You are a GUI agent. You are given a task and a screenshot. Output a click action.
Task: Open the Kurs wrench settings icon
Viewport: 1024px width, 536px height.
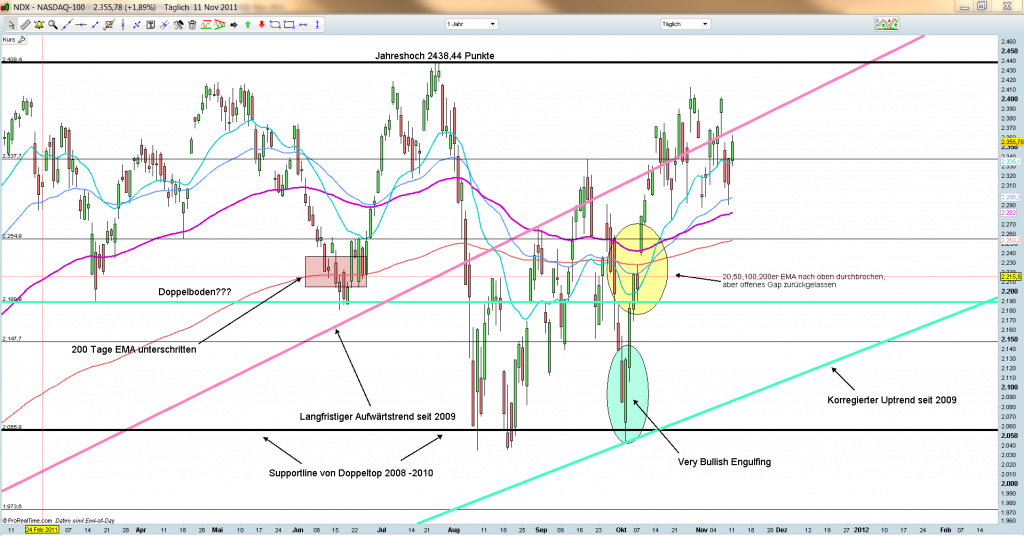tap(21, 40)
